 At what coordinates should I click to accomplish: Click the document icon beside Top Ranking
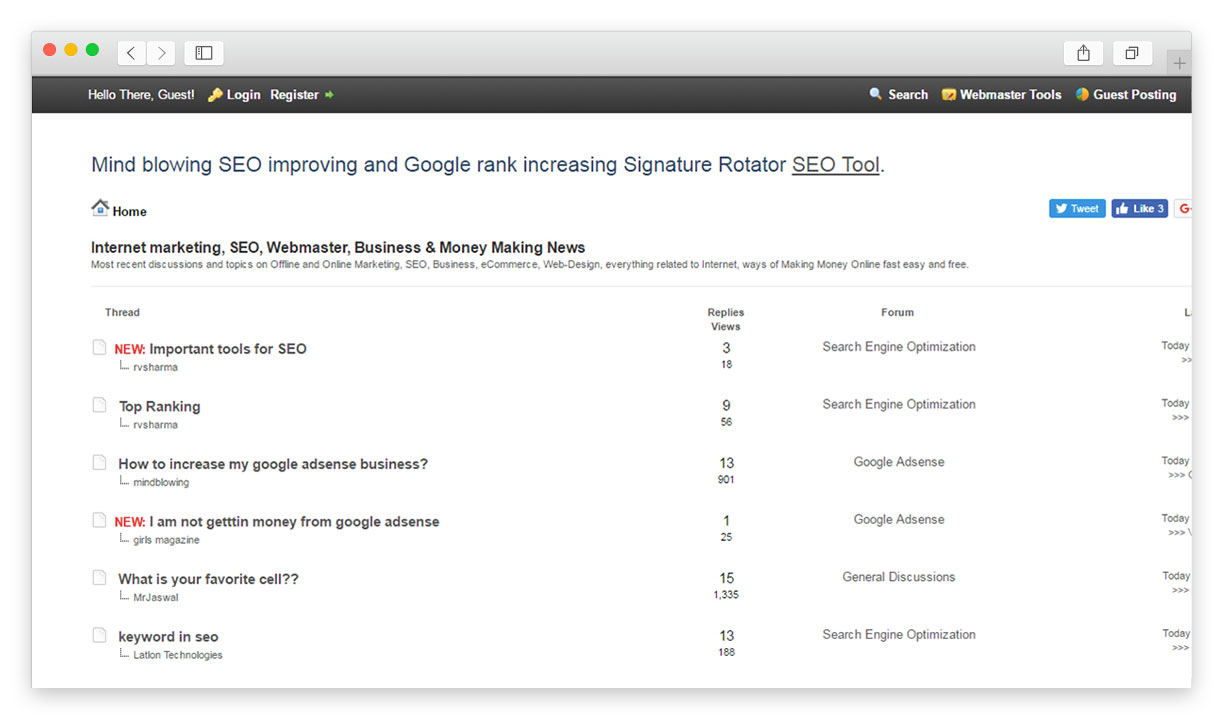pyautogui.click(x=99, y=405)
